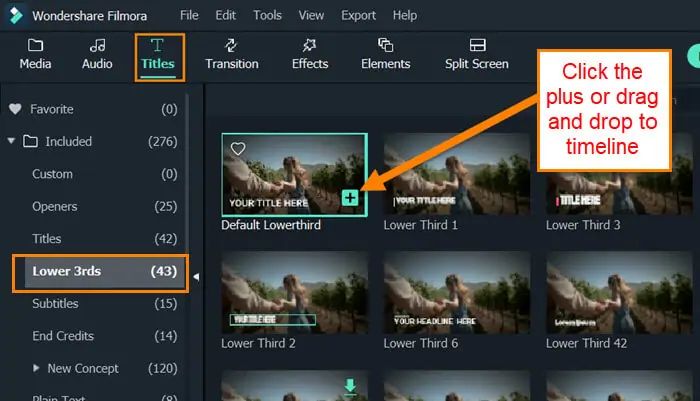Select the Lower Third 1 thumbnail
This screenshot has width=700, height=401.
(x=457, y=175)
